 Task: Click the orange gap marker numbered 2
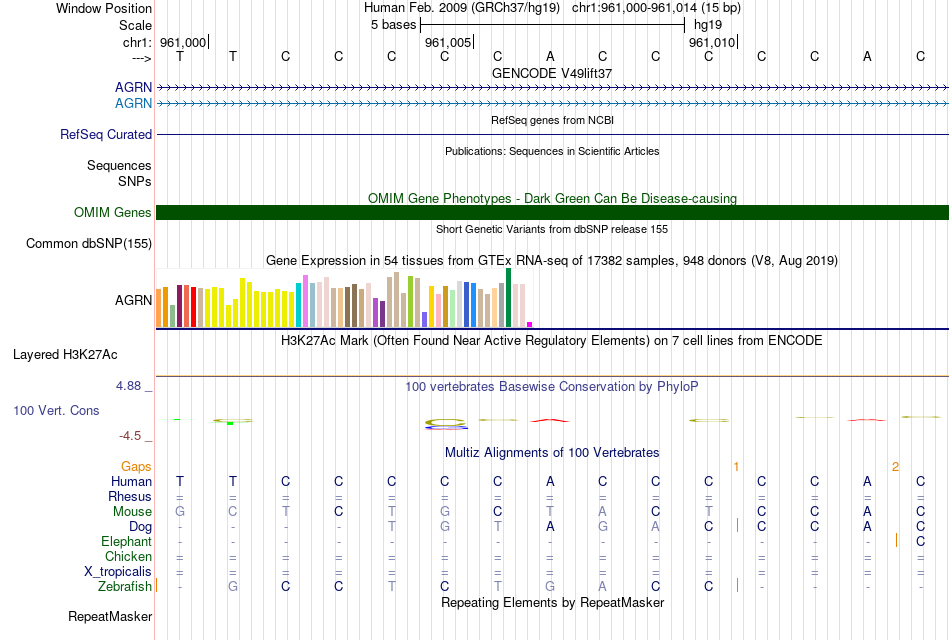[895, 466]
